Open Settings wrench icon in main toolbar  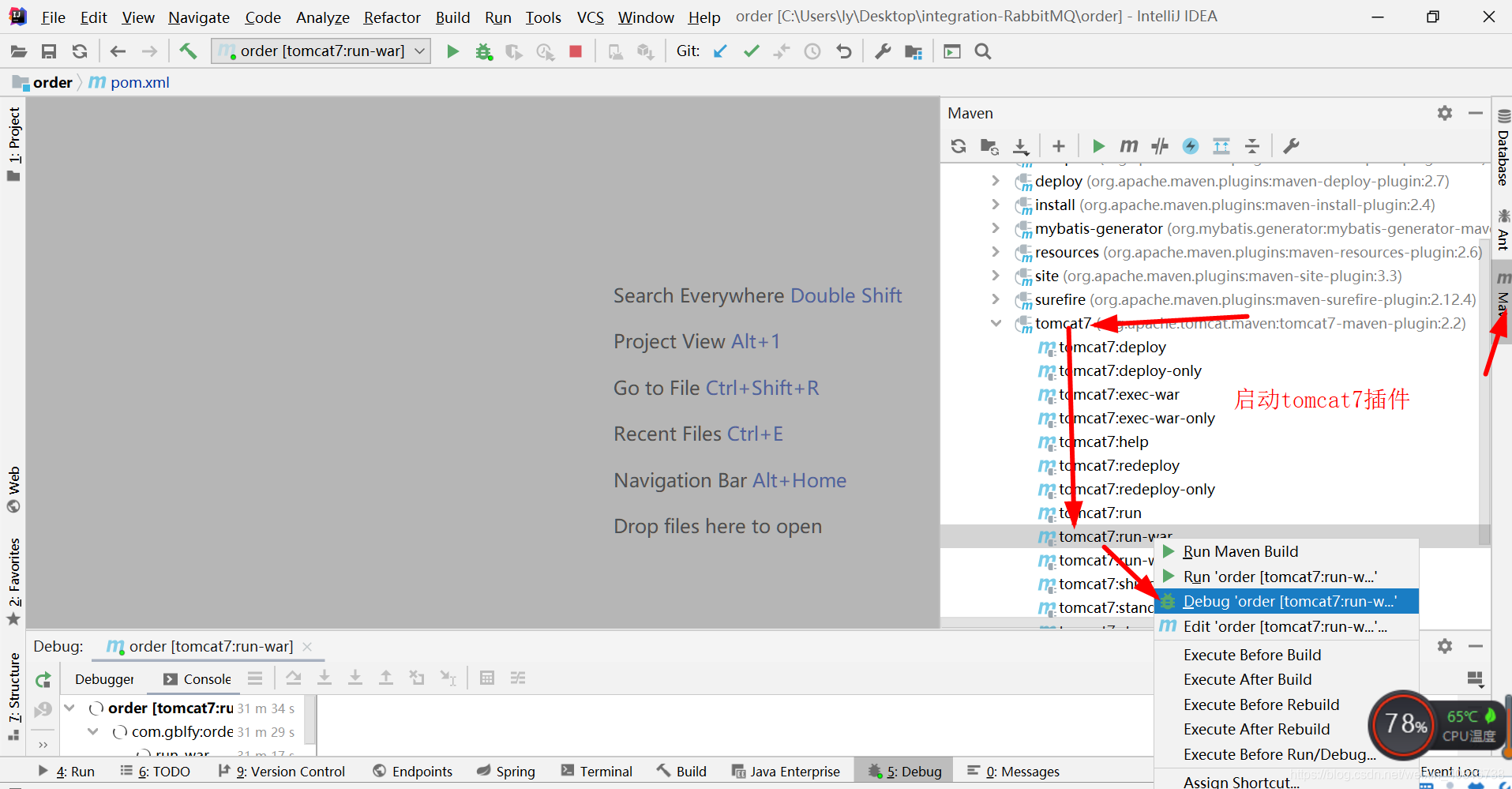pos(883,51)
